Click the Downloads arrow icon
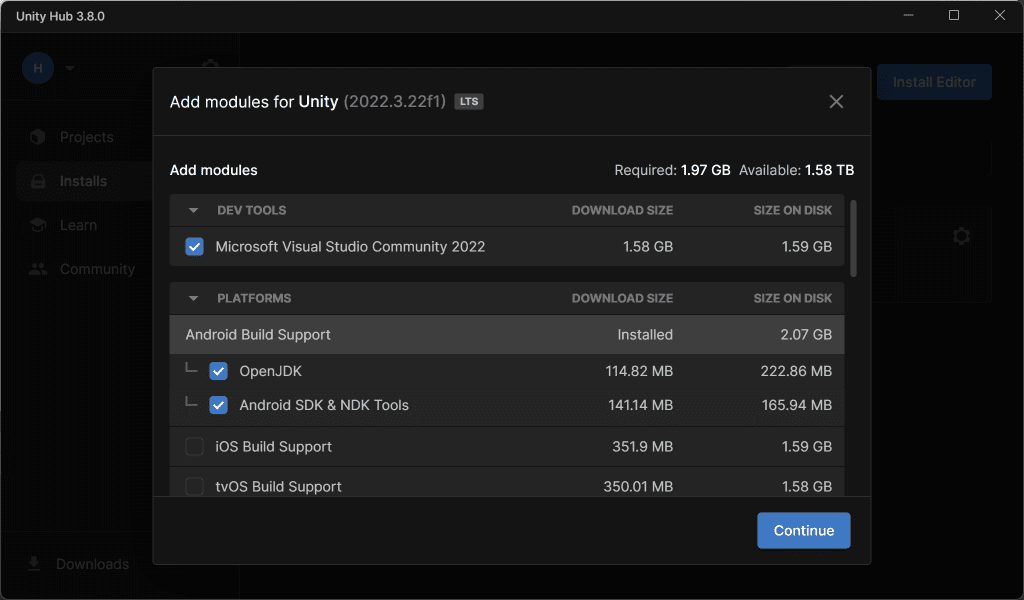 point(34,564)
